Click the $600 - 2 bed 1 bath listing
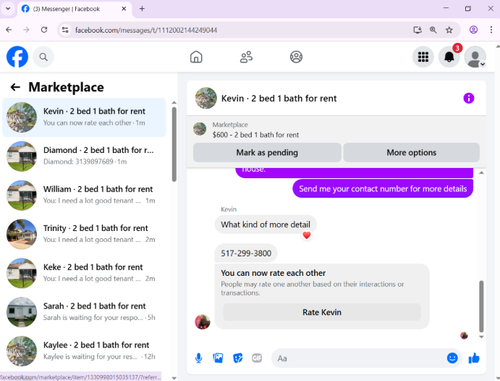This screenshot has height=381, width=500. click(x=256, y=135)
